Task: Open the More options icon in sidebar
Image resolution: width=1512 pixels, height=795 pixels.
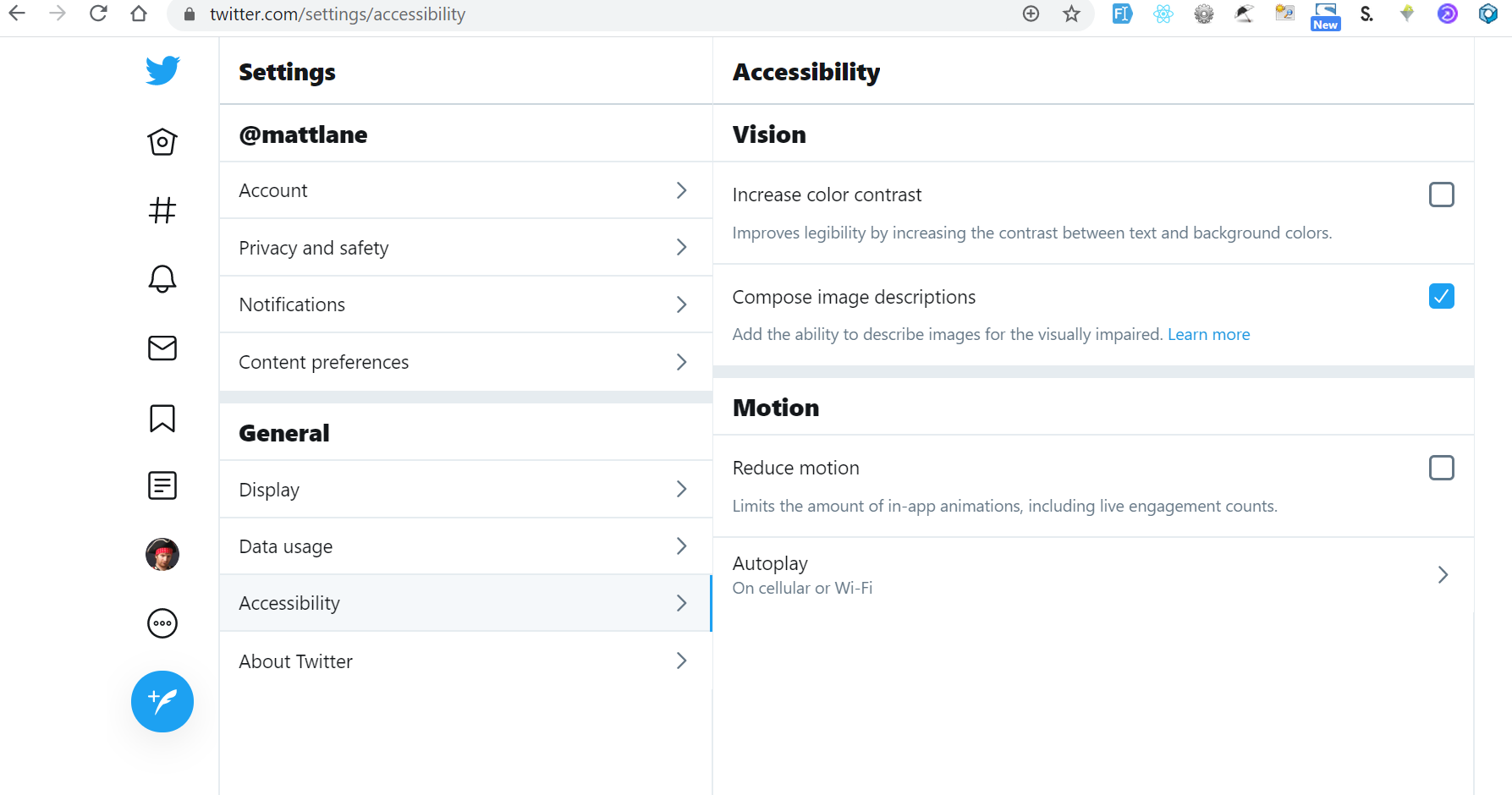Action: pyautogui.click(x=162, y=623)
